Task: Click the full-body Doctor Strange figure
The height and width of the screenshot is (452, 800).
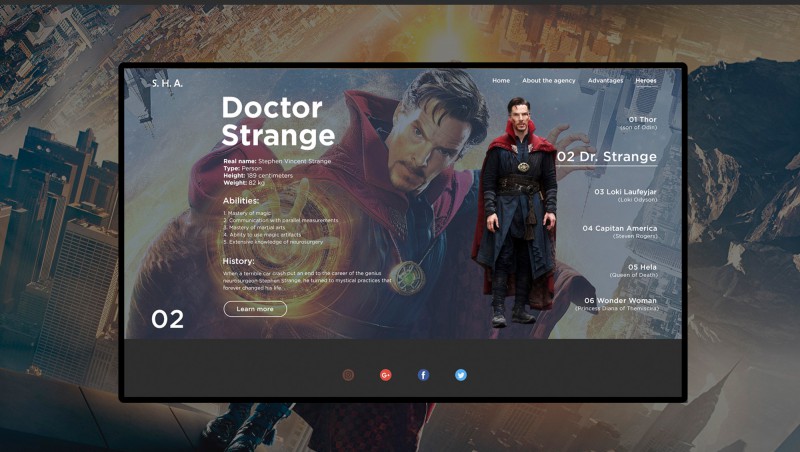Action: coord(515,212)
